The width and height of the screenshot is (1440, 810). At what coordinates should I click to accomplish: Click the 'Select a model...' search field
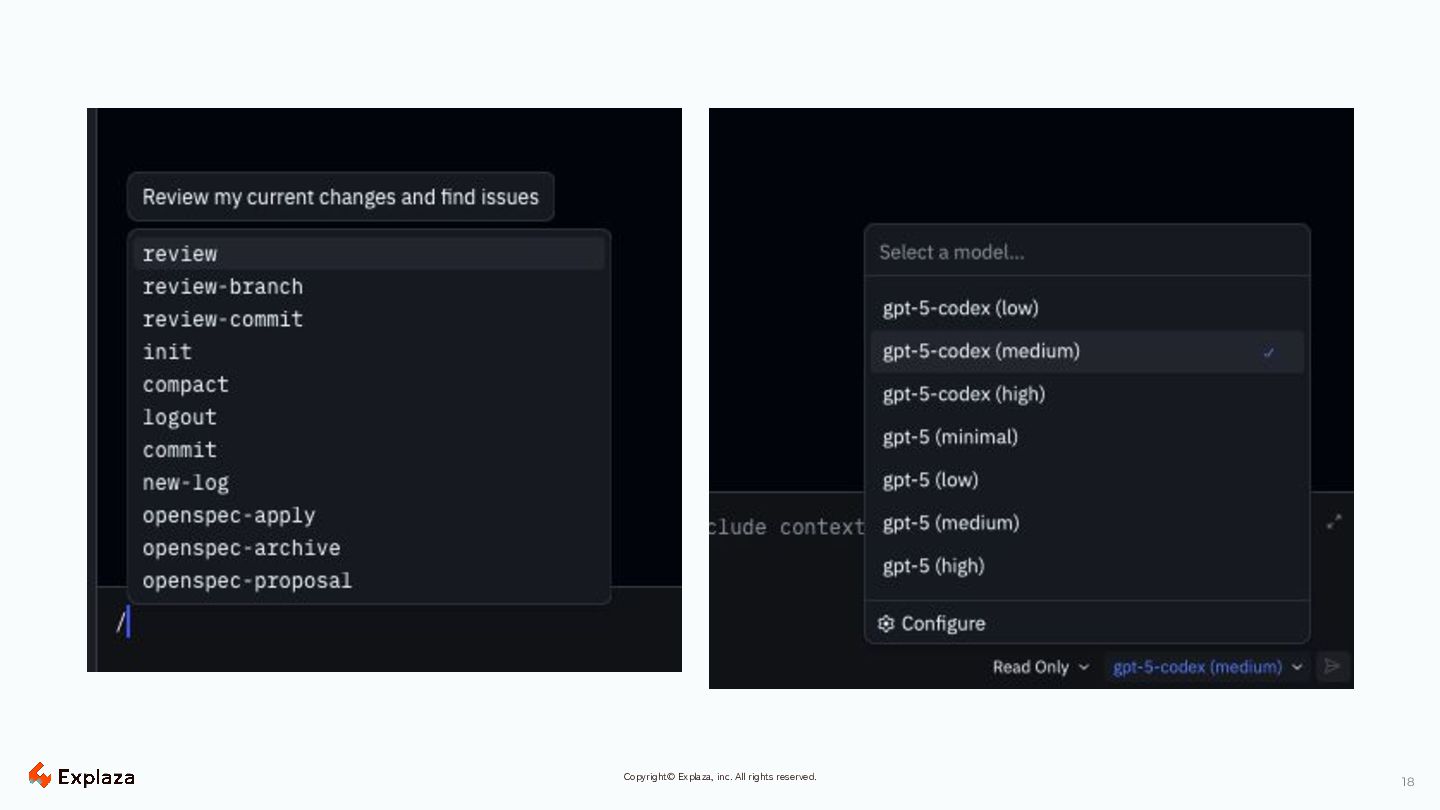(1087, 252)
